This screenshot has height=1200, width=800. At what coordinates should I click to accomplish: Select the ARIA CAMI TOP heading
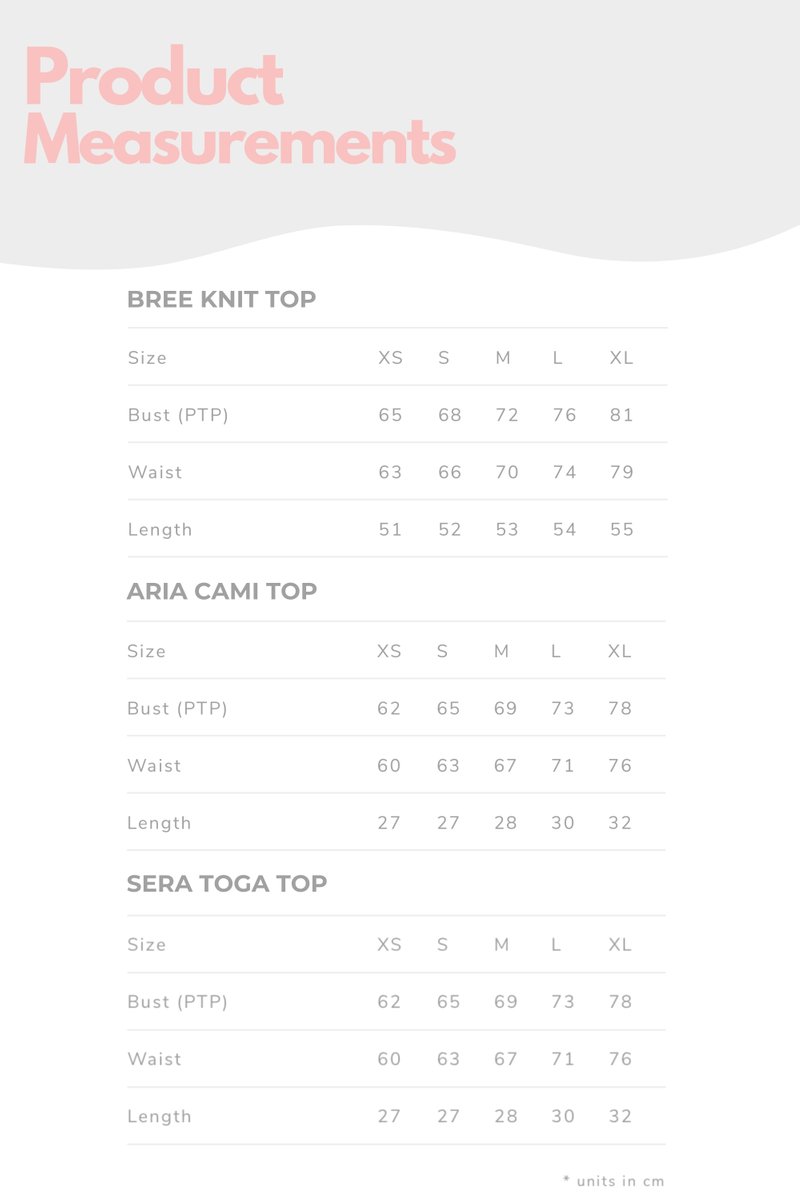[x=222, y=591]
